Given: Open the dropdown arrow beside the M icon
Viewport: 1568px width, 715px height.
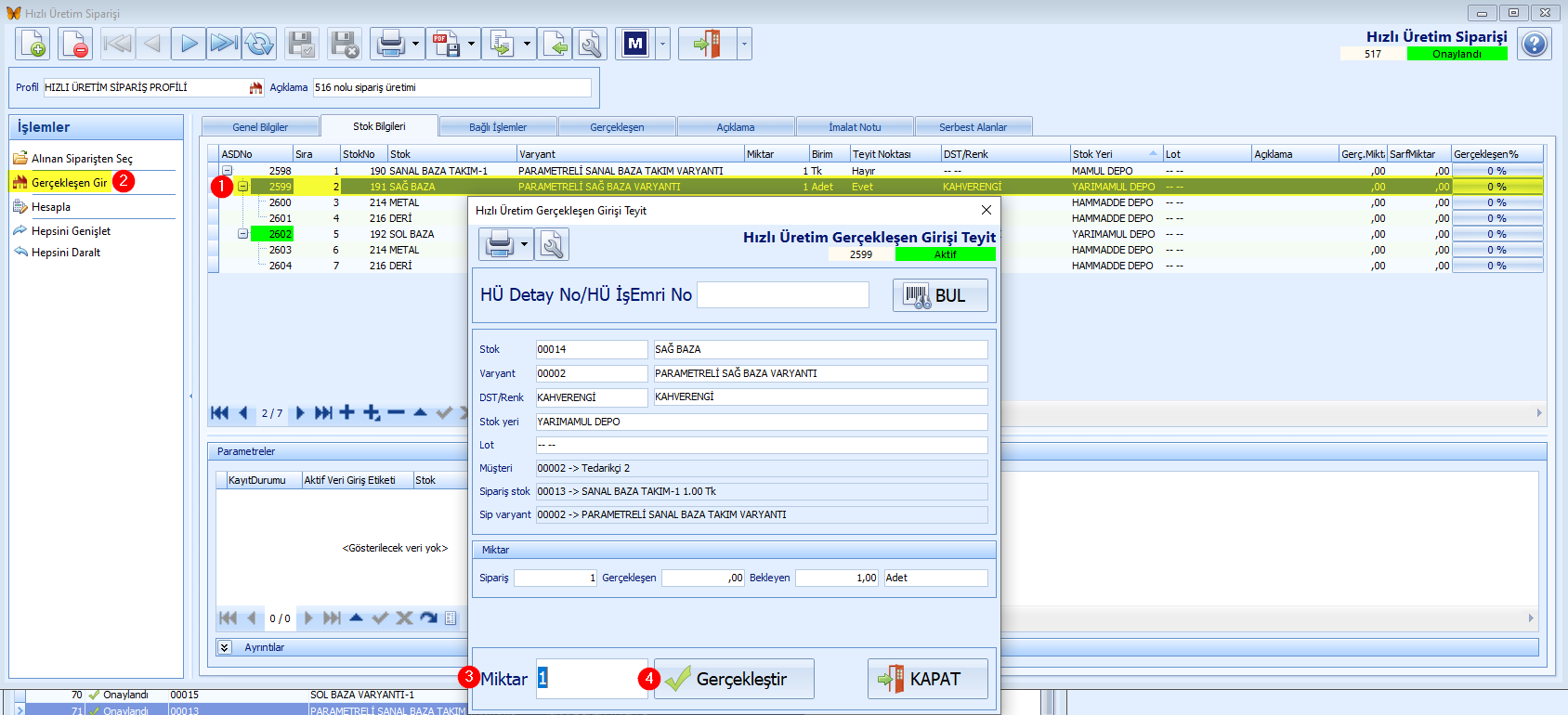Looking at the screenshot, I should click(662, 44).
